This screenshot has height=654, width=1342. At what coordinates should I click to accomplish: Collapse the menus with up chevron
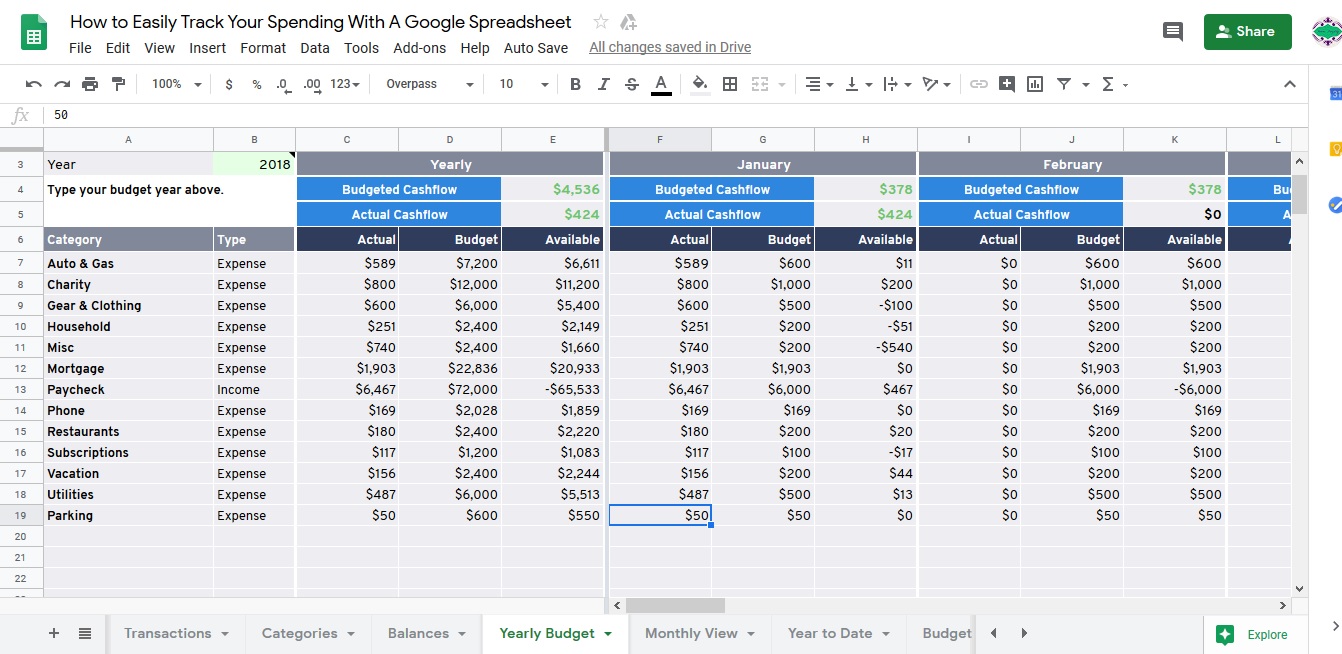click(x=1290, y=84)
